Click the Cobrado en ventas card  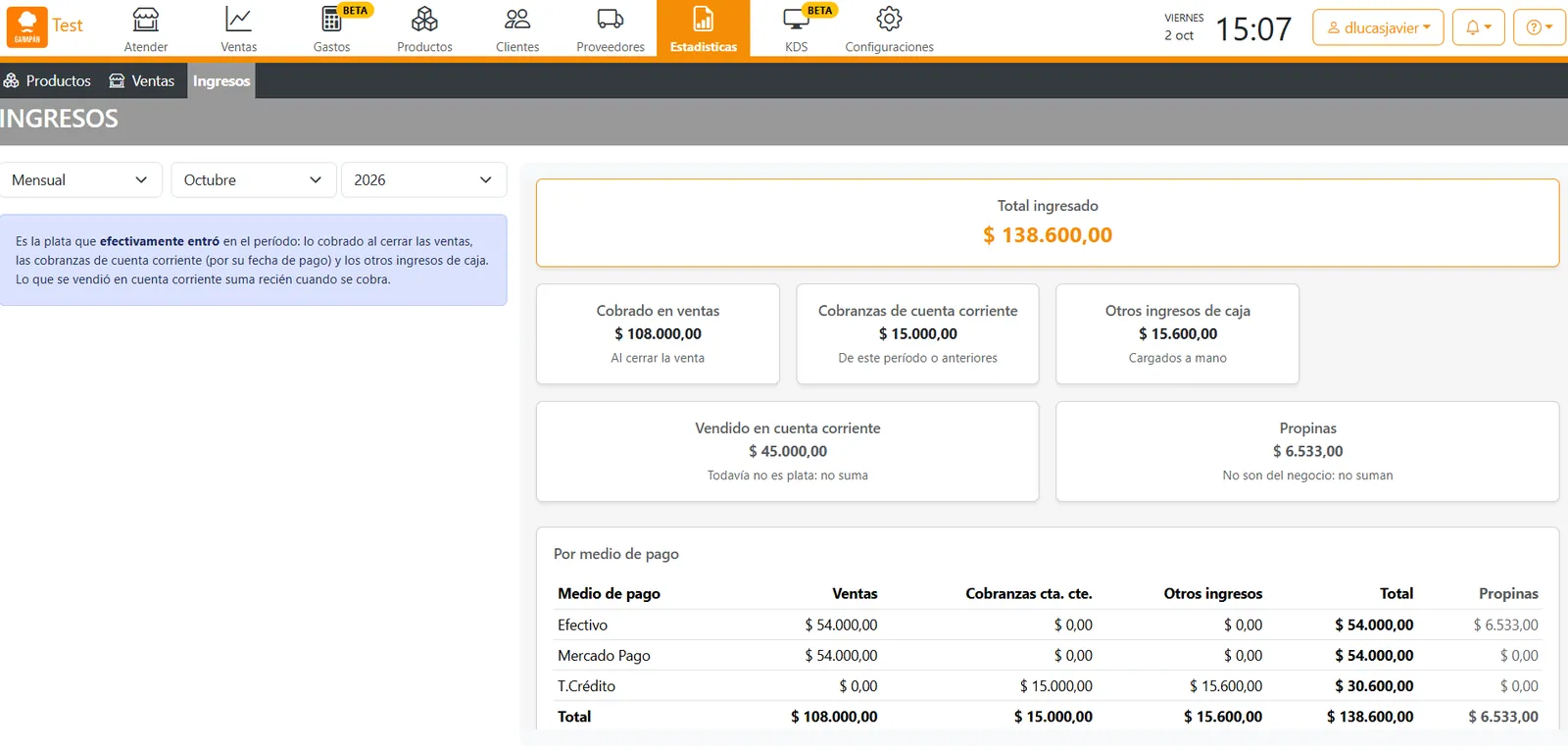point(658,333)
